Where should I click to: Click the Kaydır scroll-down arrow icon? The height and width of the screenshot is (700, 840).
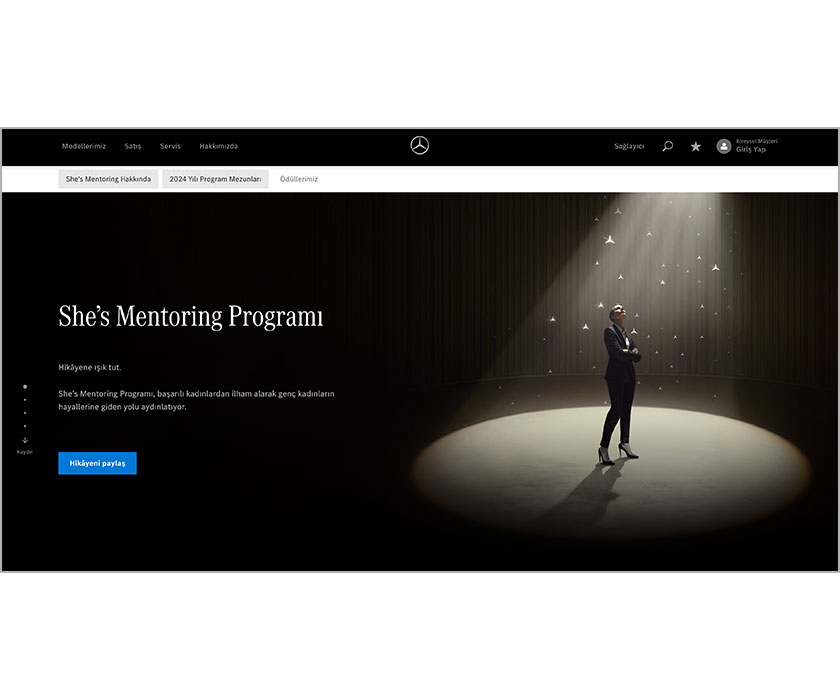25,440
